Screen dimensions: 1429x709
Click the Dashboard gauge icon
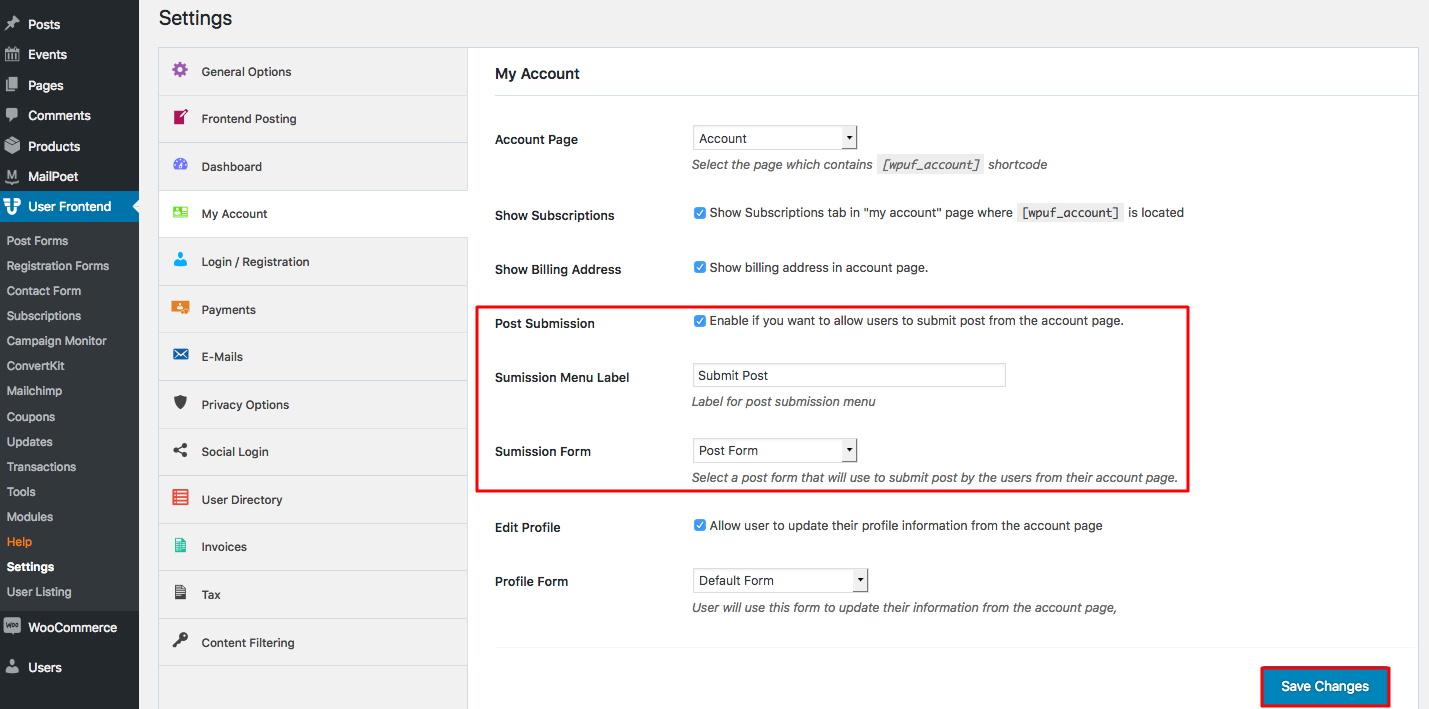[180, 165]
